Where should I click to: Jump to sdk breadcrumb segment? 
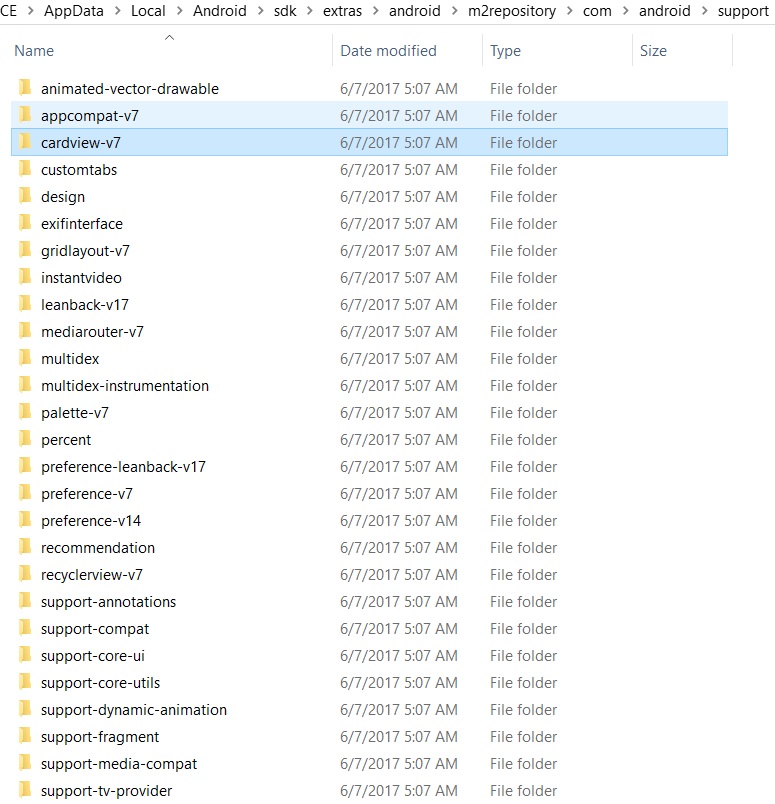(x=285, y=11)
